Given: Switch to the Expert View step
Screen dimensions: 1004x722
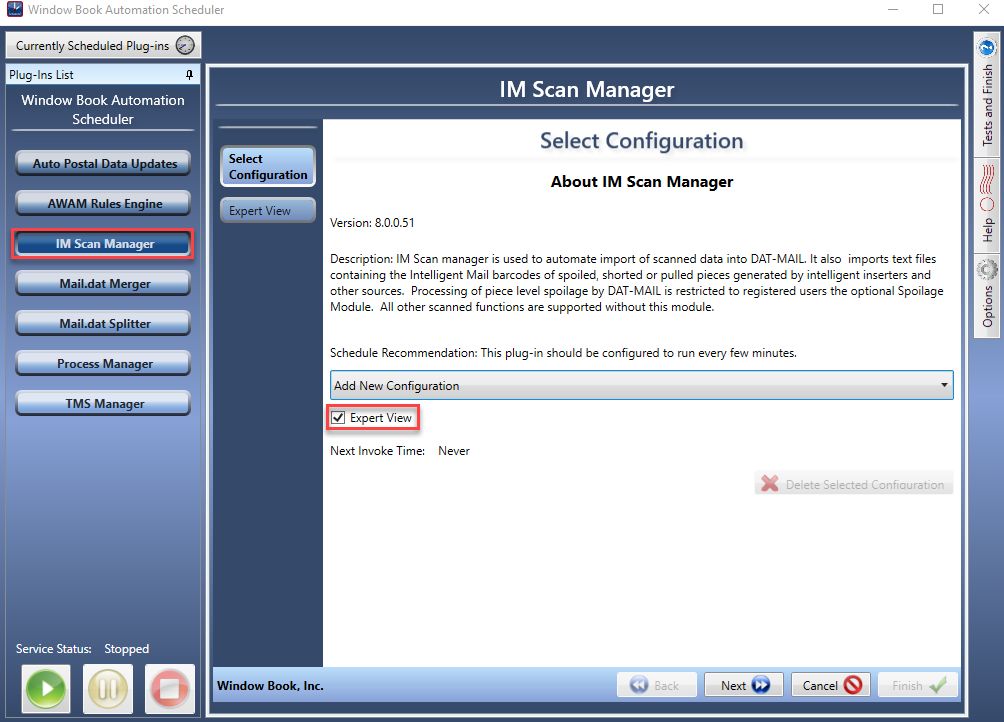Looking at the screenshot, I should click(268, 211).
